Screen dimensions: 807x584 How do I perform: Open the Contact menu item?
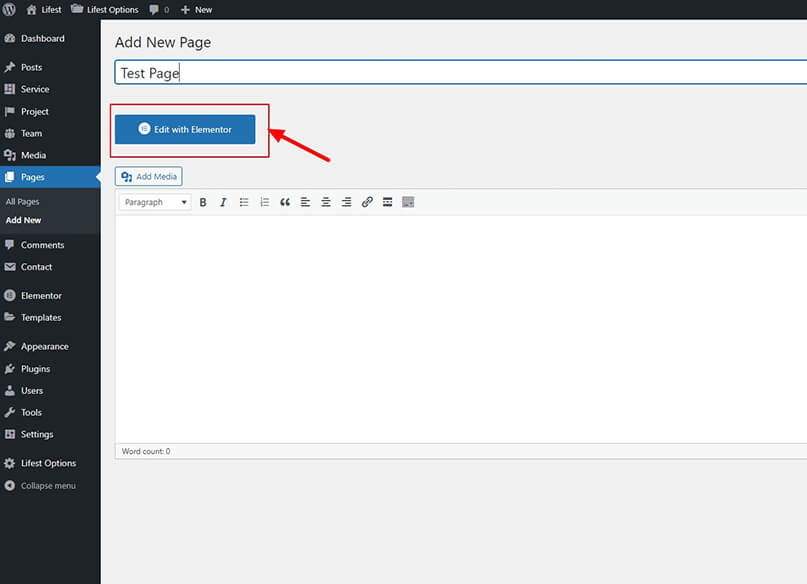(x=50, y=267)
